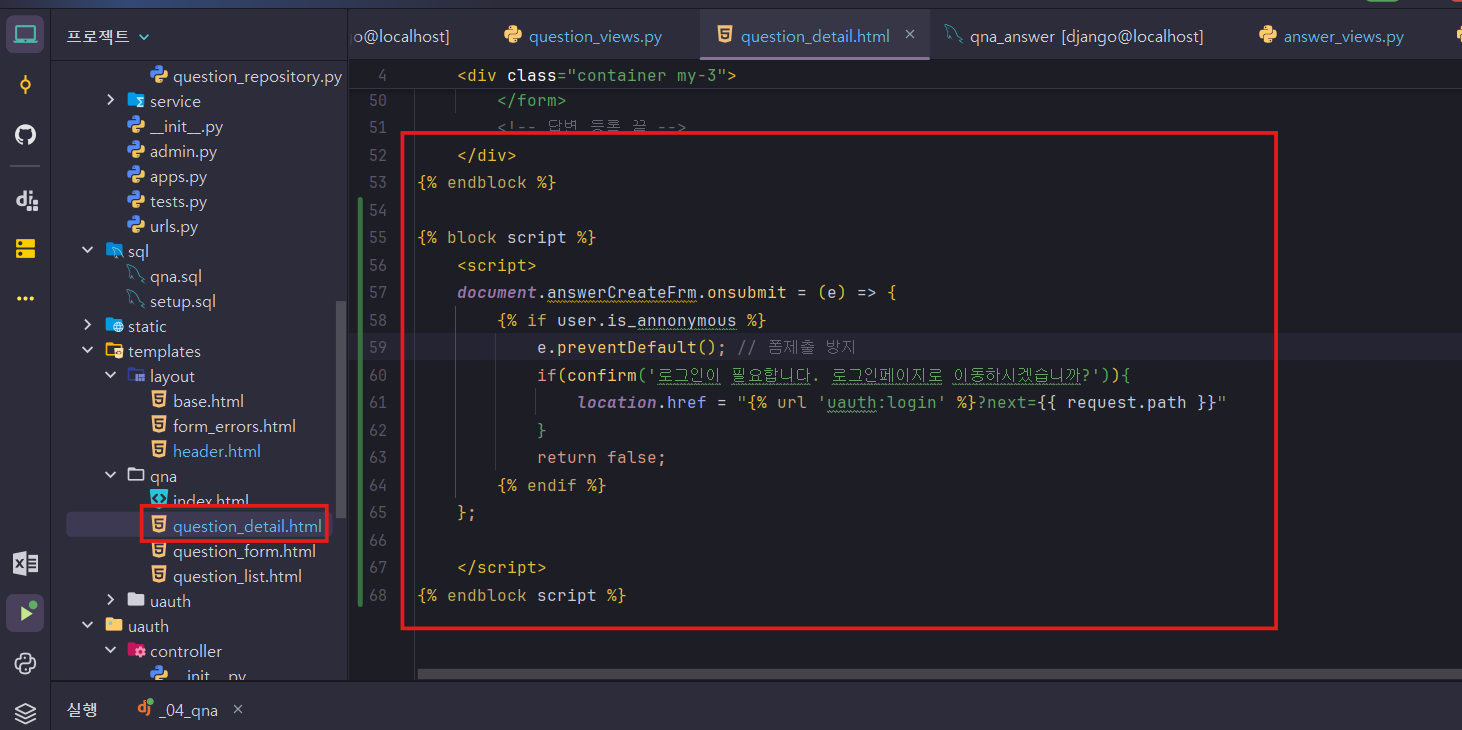Viewport: 1462px width, 730px height.
Task: Open the Project tool window icon
Action: pyautogui.click(x=26, y=36)
